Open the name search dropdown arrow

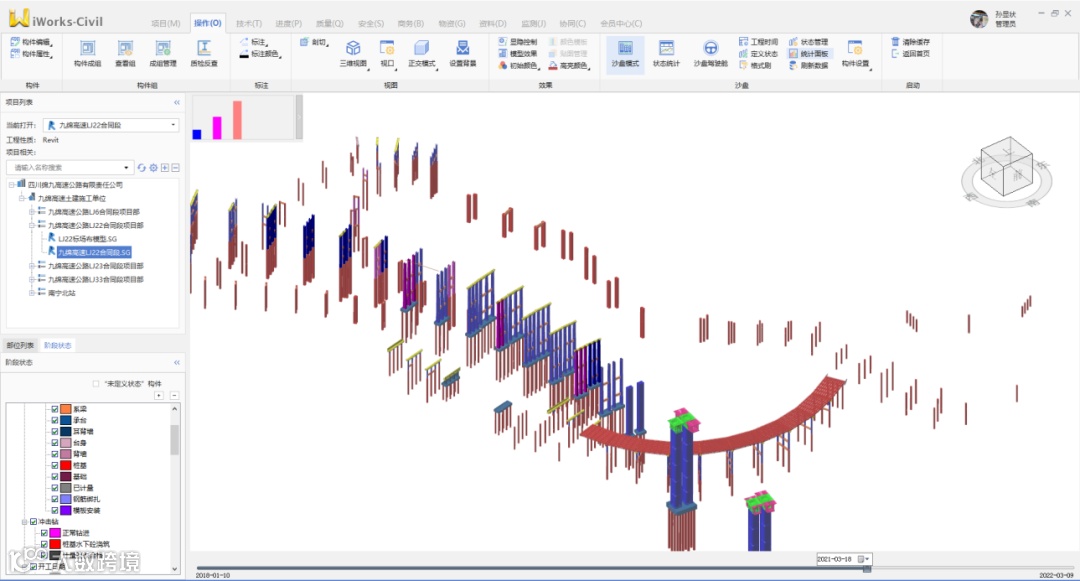click(125, 167)
